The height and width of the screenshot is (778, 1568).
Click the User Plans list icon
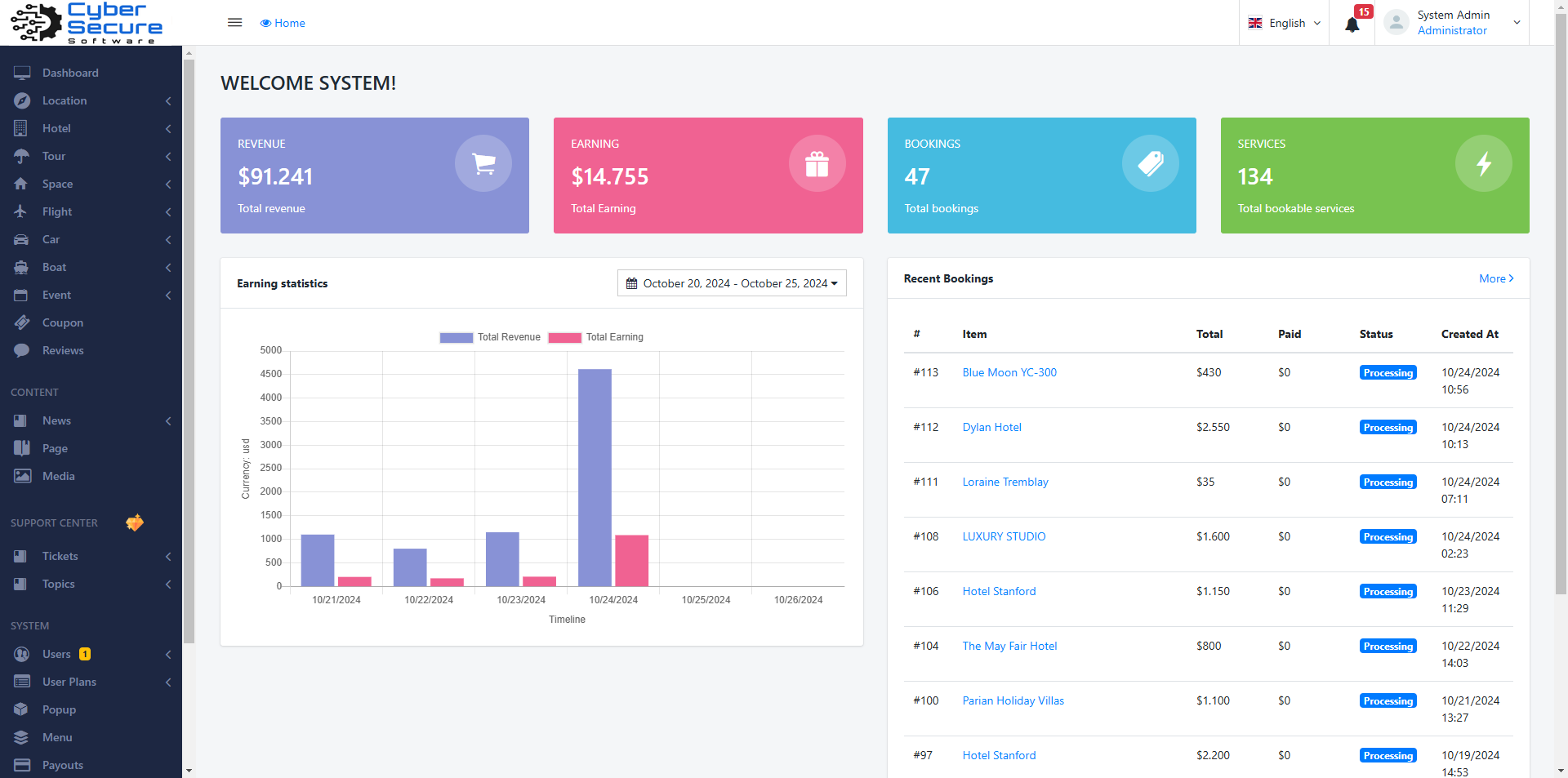point(22,682)
